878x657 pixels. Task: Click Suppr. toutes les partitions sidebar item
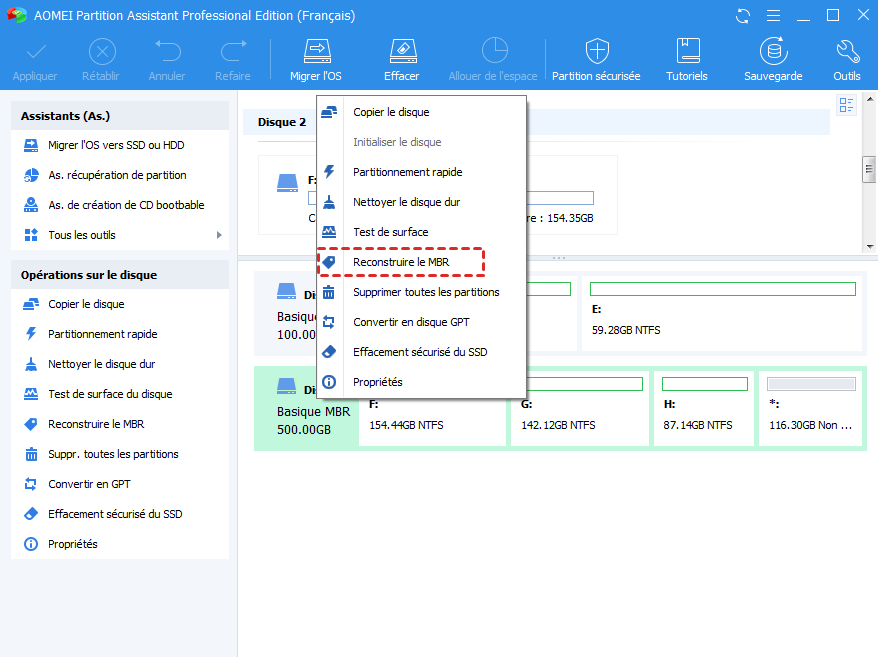[x=113, y=454]
